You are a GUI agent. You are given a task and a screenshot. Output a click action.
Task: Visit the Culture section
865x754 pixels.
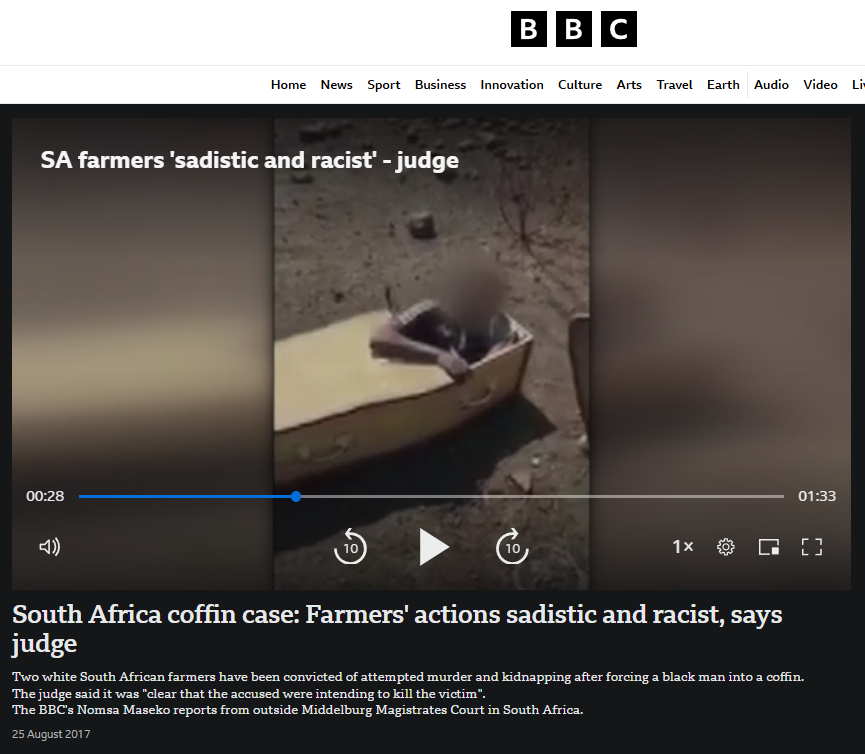[580, 85]
